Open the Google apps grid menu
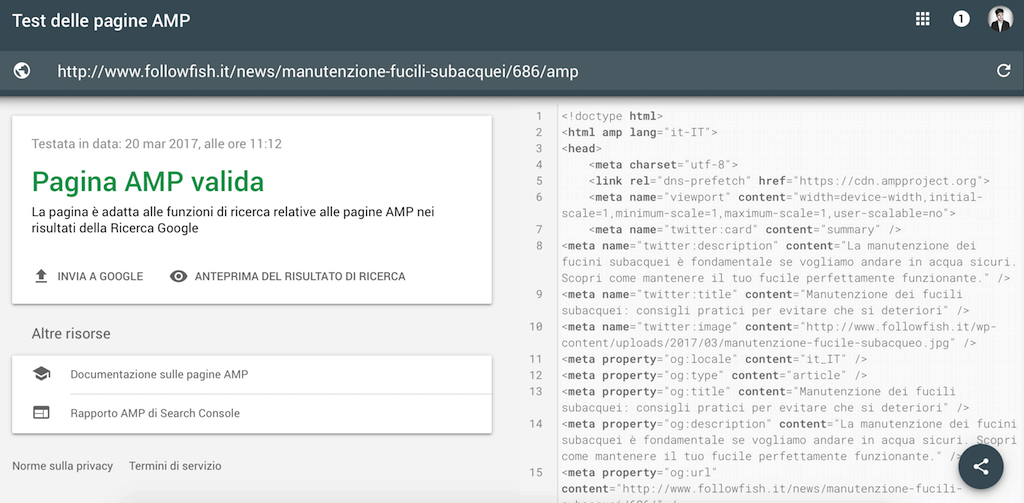 click(x=922, y=19)
